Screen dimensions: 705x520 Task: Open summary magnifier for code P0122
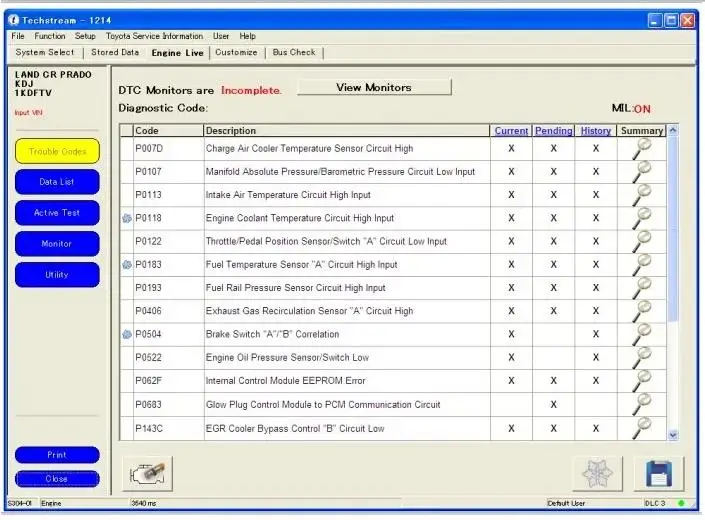pyautogui.click(x=641, y=242)
